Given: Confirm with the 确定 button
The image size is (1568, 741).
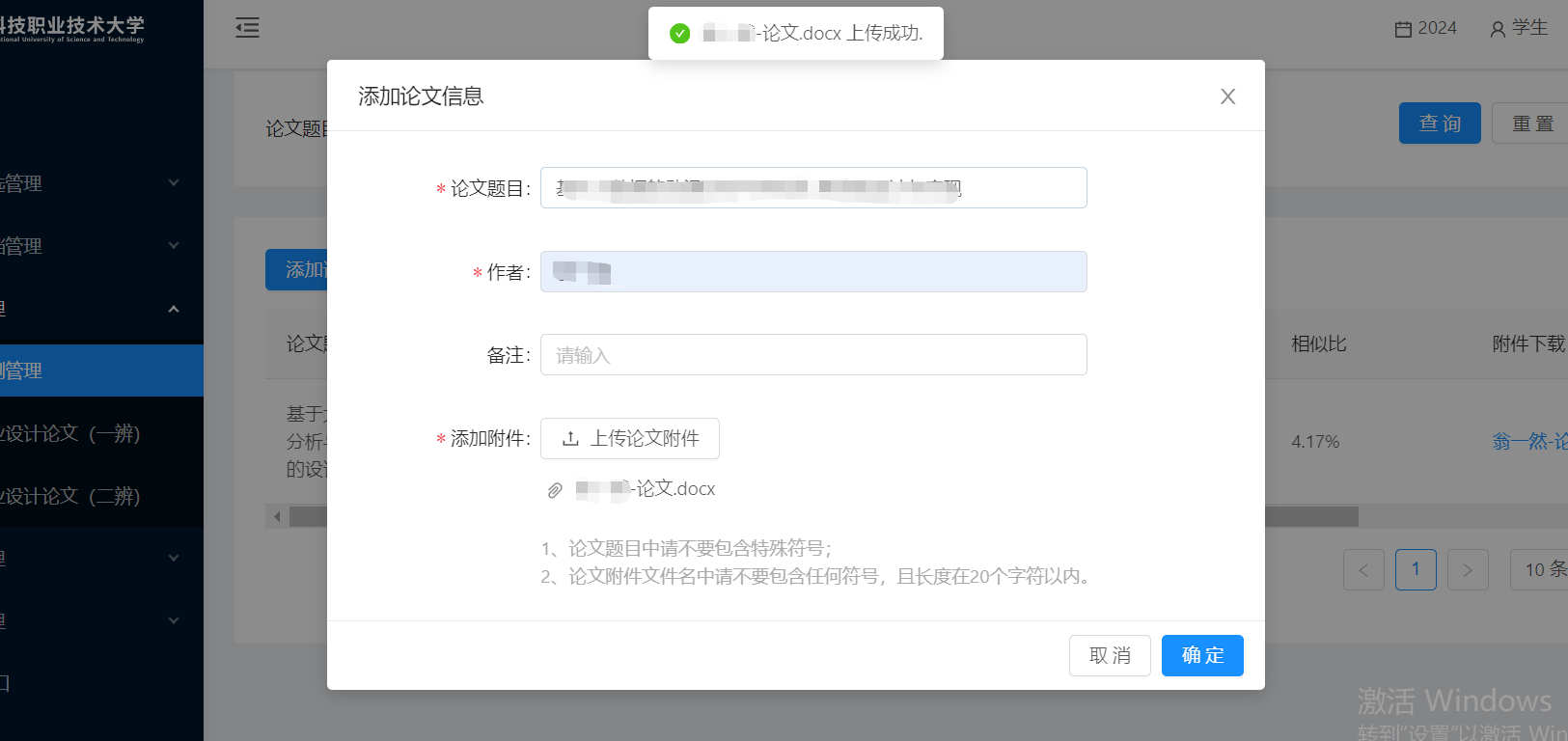Looking at the screenshot, I should pos(1202,656).
